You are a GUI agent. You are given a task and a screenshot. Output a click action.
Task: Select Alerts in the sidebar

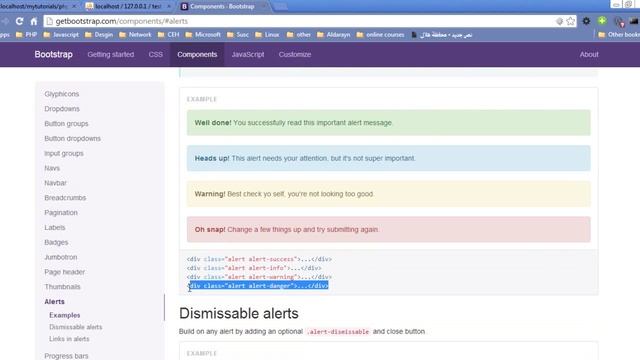[x=54, y=302]
